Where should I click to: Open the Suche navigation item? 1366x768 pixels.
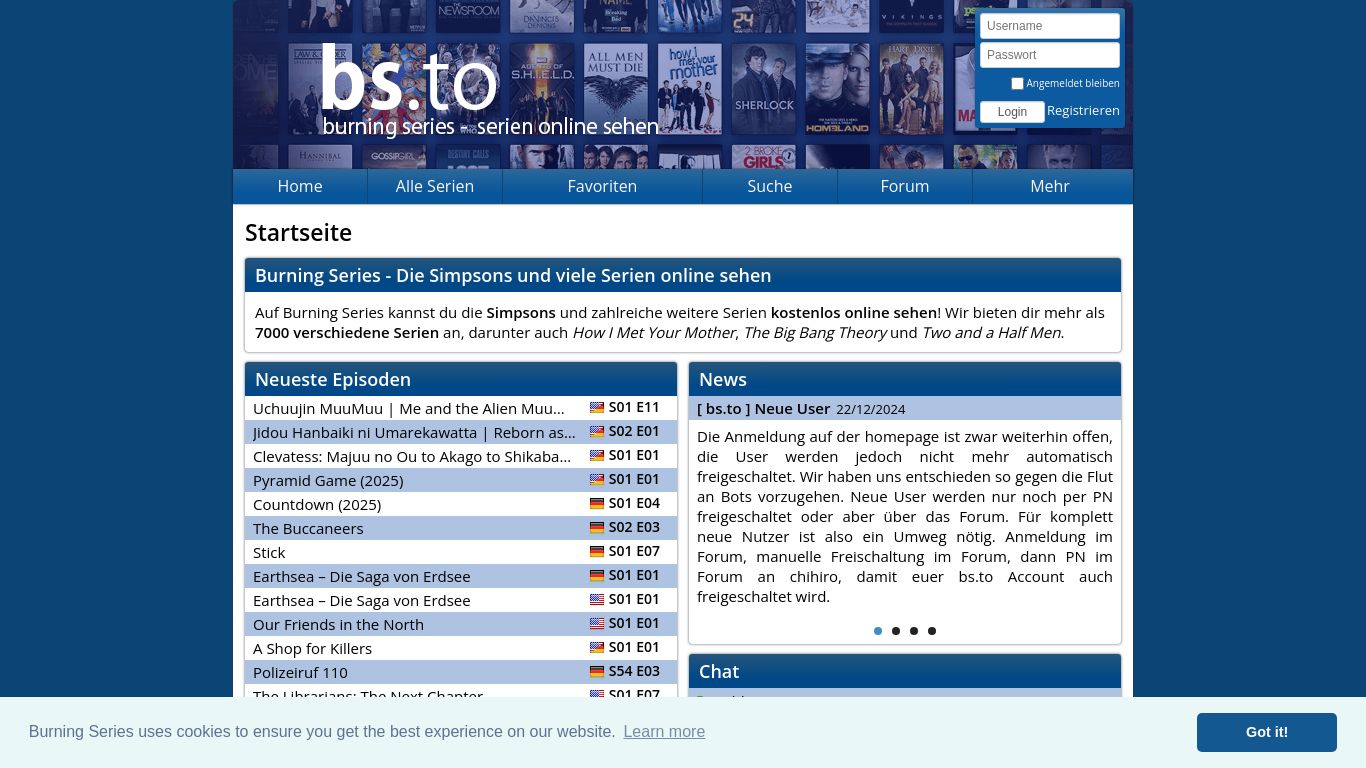[x=770, y=186]
